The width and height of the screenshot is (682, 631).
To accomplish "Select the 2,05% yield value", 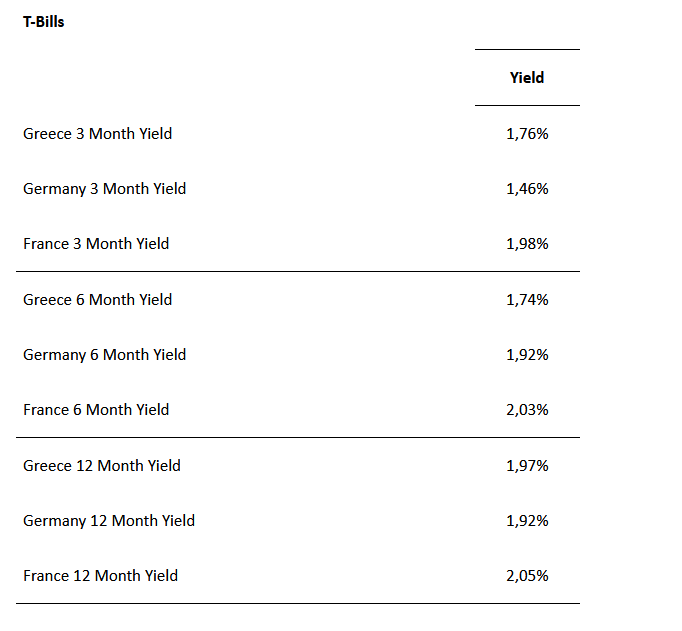I will click(527, 575).
